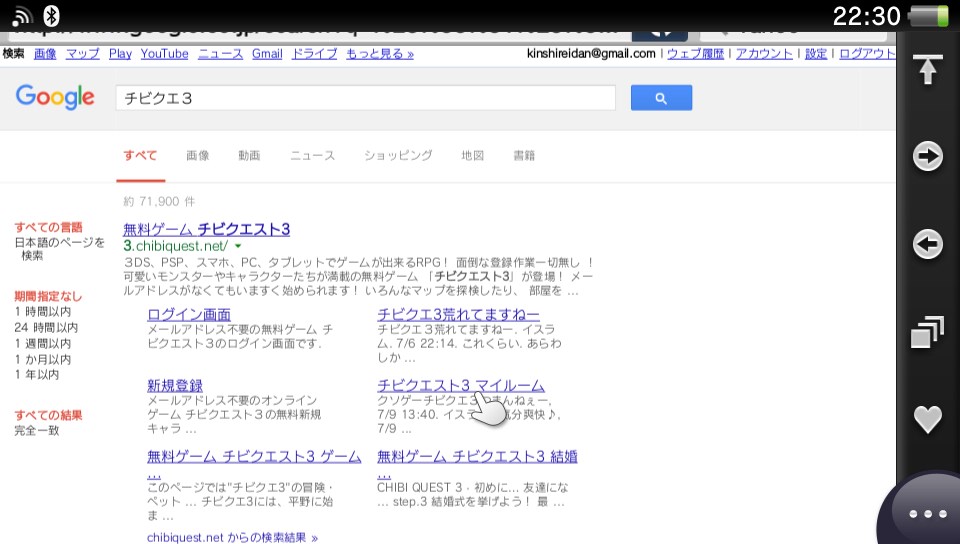The image size is (960, 544).
Task: Switch to the ショッピング results tab
Action: coord(398,155)
